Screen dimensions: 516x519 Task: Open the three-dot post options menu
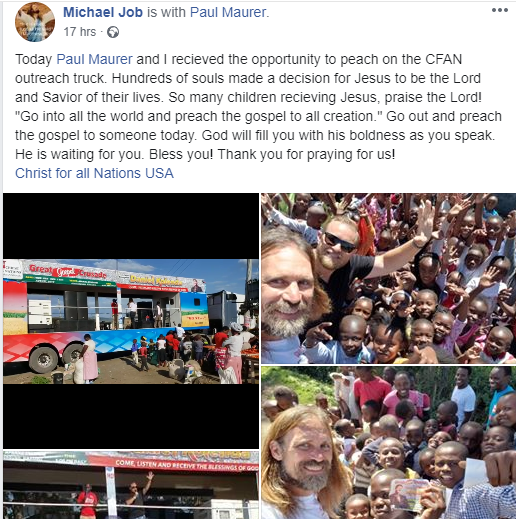tap(500, 10)
